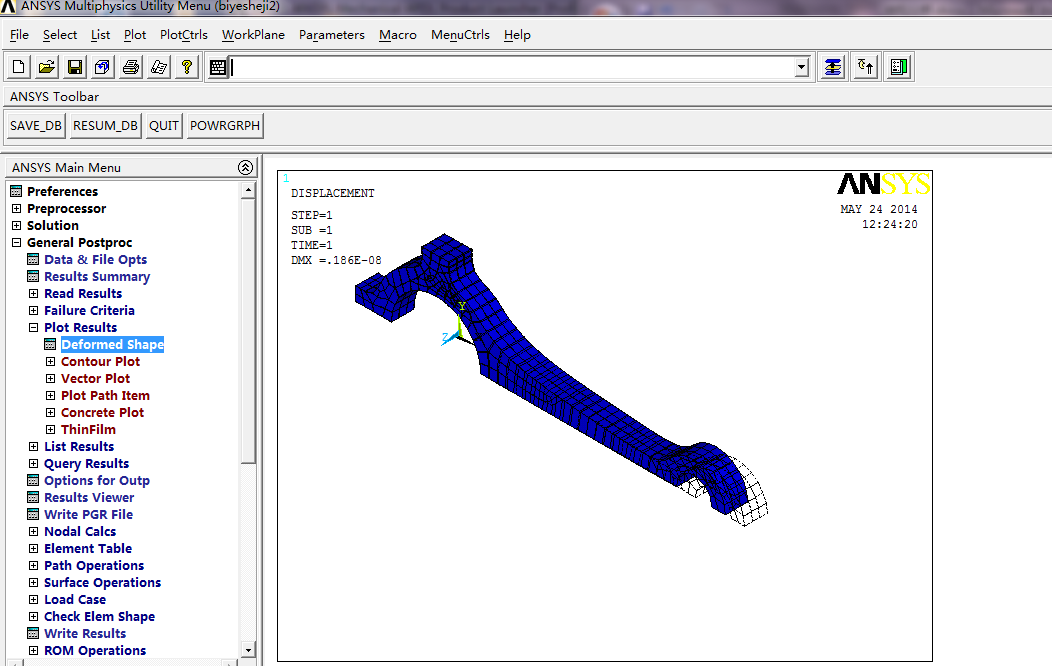Click the Save Analysis disk icon
Image resolution: width=1052 pixels, height=666 pixels.
tap(75, 67)
